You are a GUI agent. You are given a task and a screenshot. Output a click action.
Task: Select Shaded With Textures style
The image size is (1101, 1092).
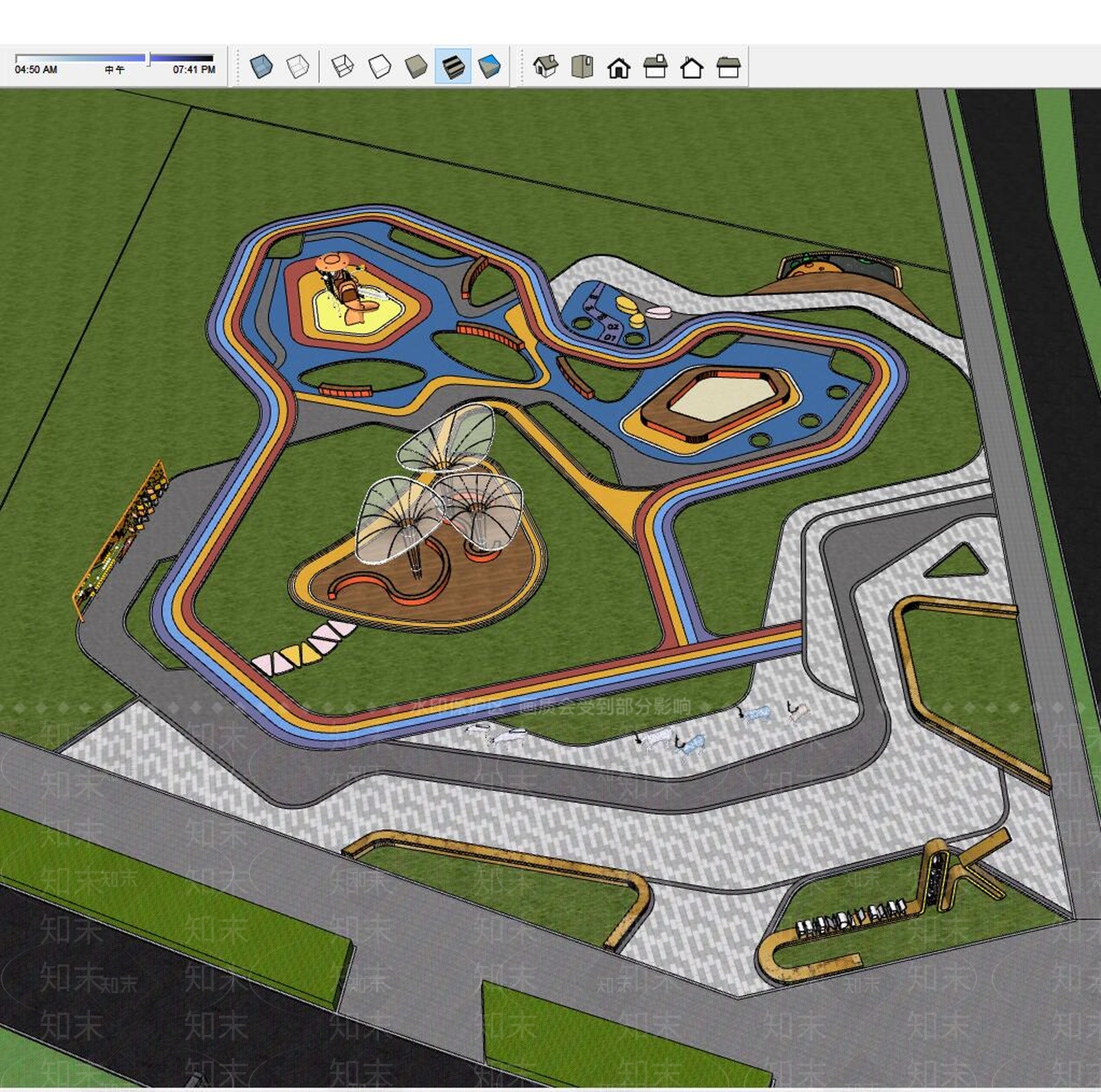point(453,67)
